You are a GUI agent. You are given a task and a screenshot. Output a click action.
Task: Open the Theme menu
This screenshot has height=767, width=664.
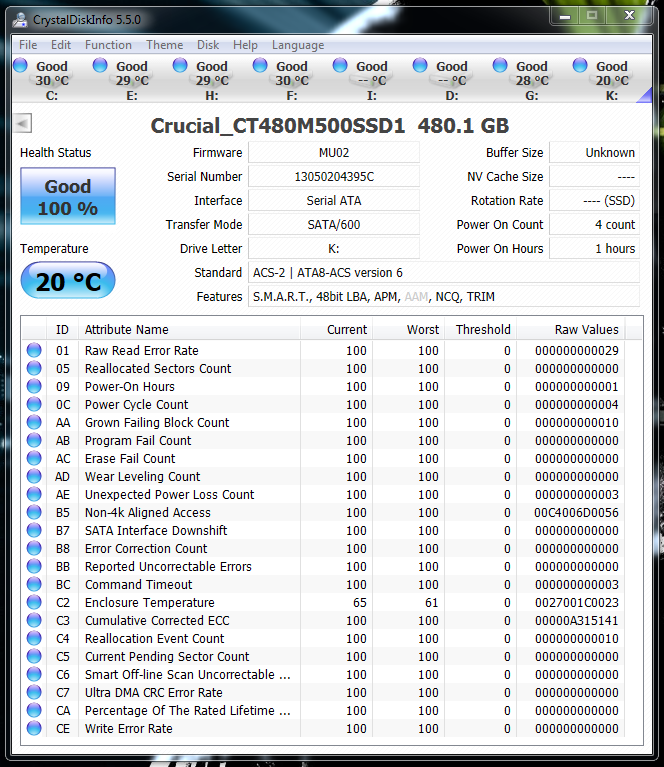tap(164, 45)
